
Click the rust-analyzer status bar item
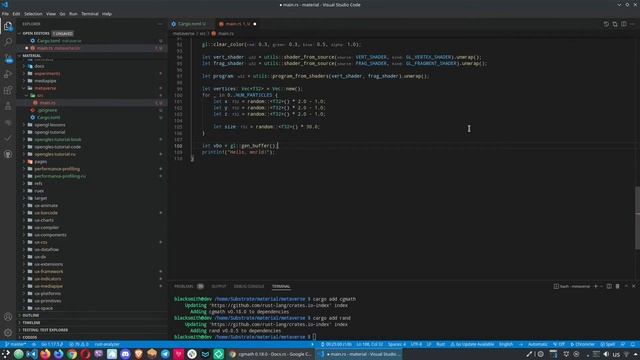pos(107,344)
